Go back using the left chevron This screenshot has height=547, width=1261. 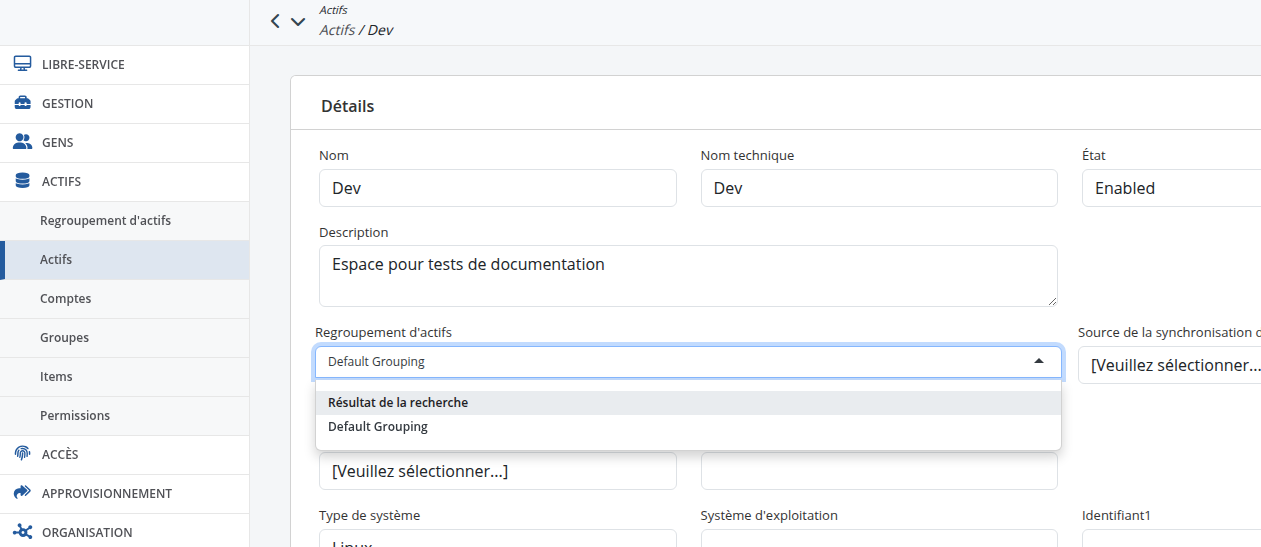[275, 21]
